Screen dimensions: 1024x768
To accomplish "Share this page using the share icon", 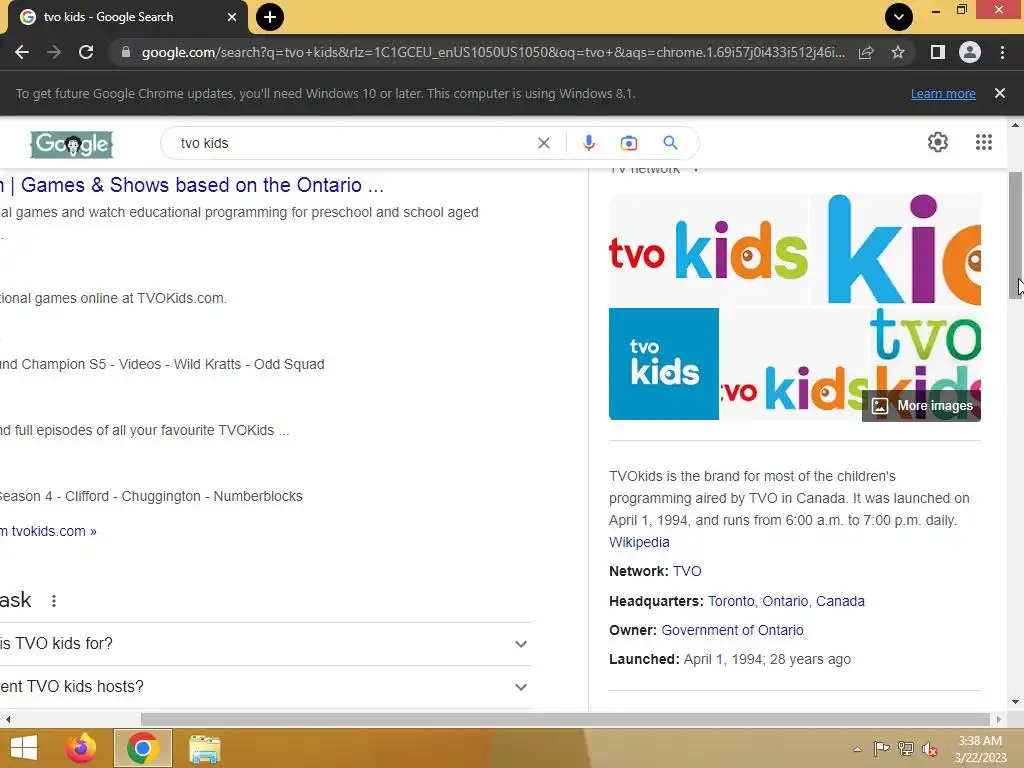I will (x=866, y=52).
